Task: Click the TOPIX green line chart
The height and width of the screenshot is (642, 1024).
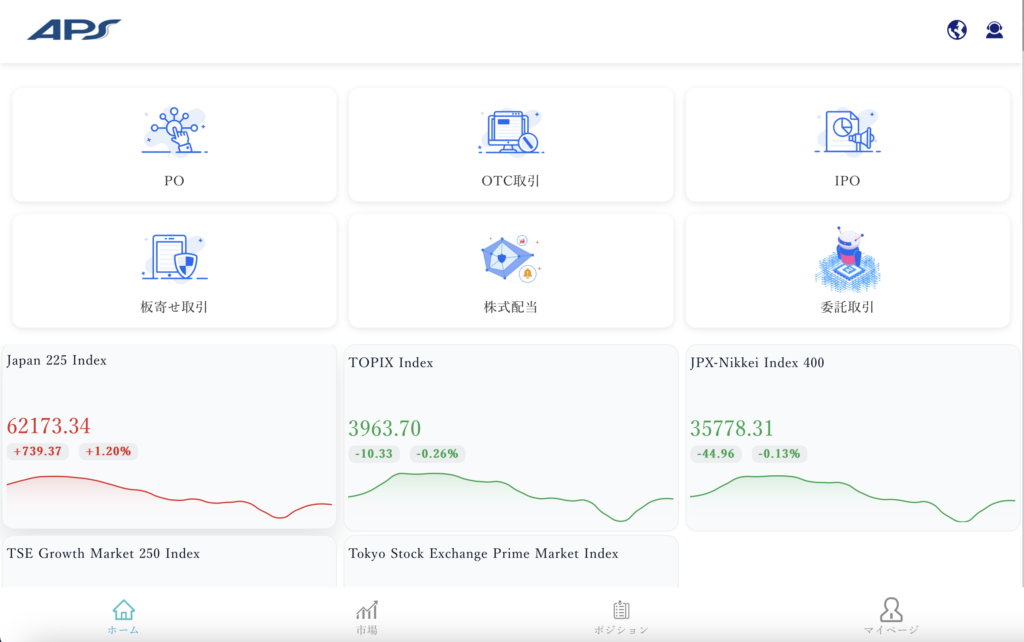Action: [x=511, y=498]
